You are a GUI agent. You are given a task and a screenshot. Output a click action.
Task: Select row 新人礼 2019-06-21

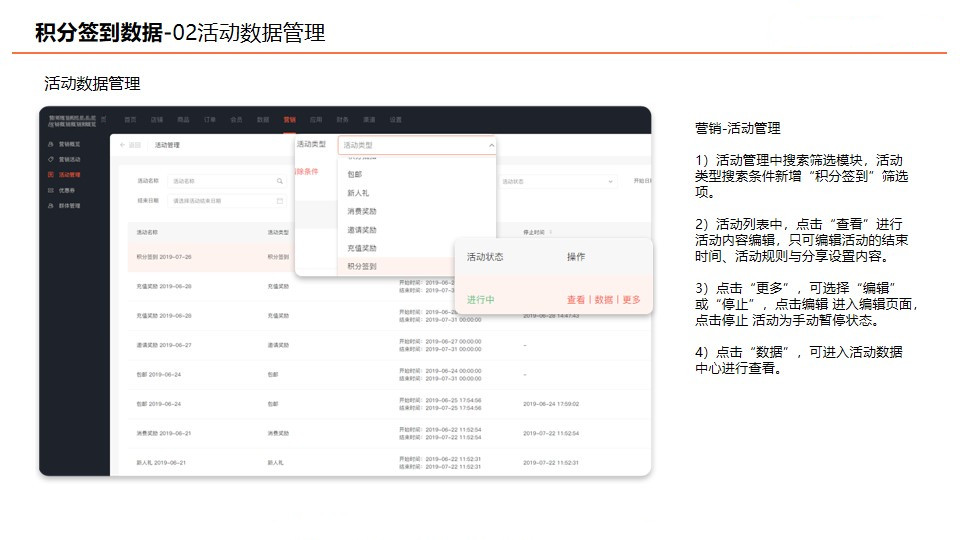[389, 463]
